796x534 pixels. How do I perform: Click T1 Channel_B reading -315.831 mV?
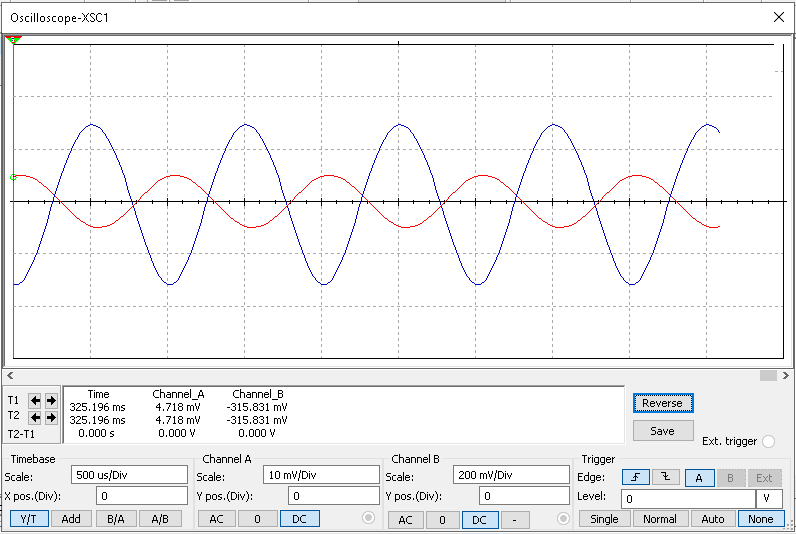[257, 407]
